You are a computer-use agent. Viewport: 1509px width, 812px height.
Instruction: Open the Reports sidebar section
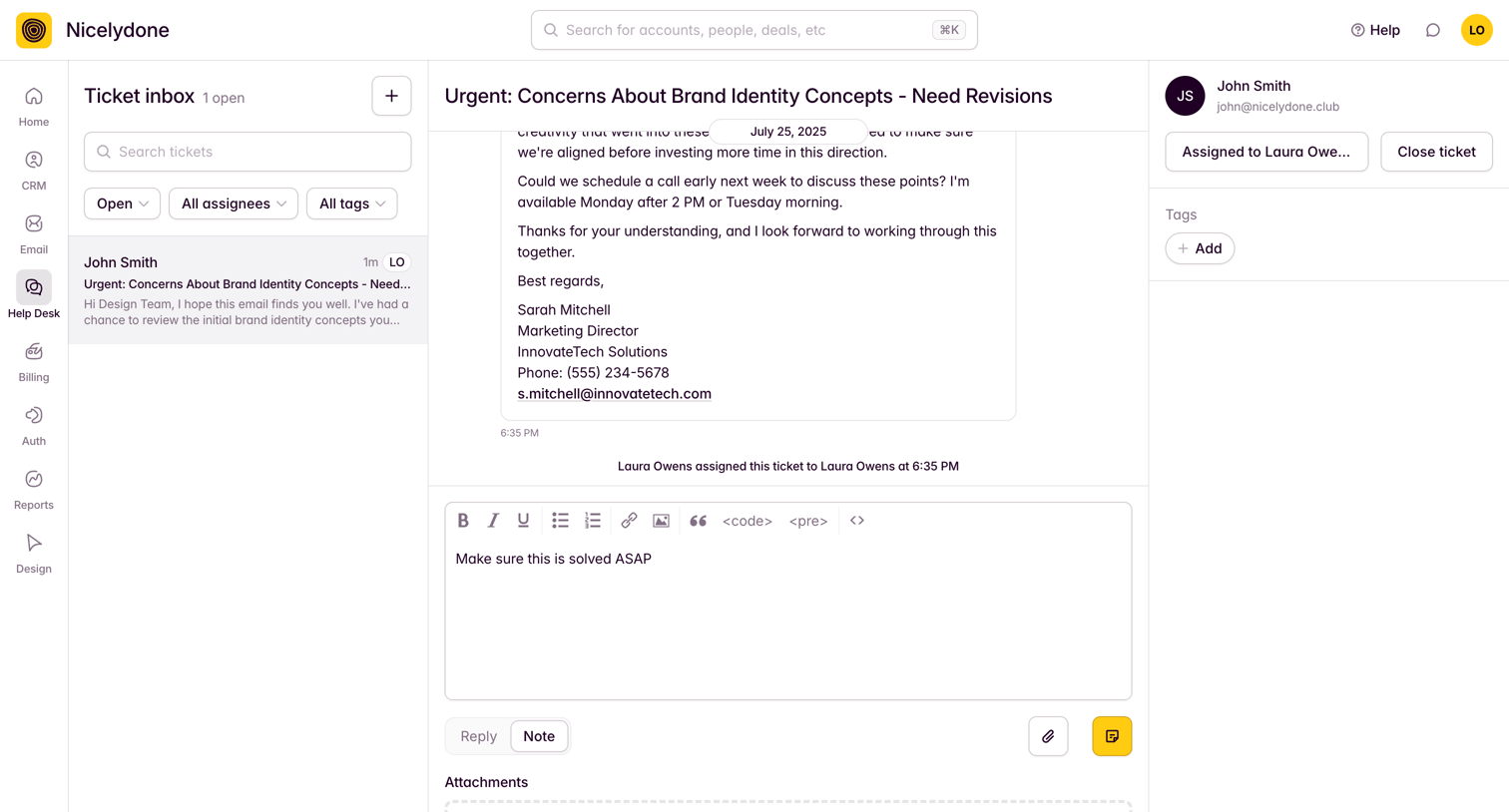pos(34,490)
